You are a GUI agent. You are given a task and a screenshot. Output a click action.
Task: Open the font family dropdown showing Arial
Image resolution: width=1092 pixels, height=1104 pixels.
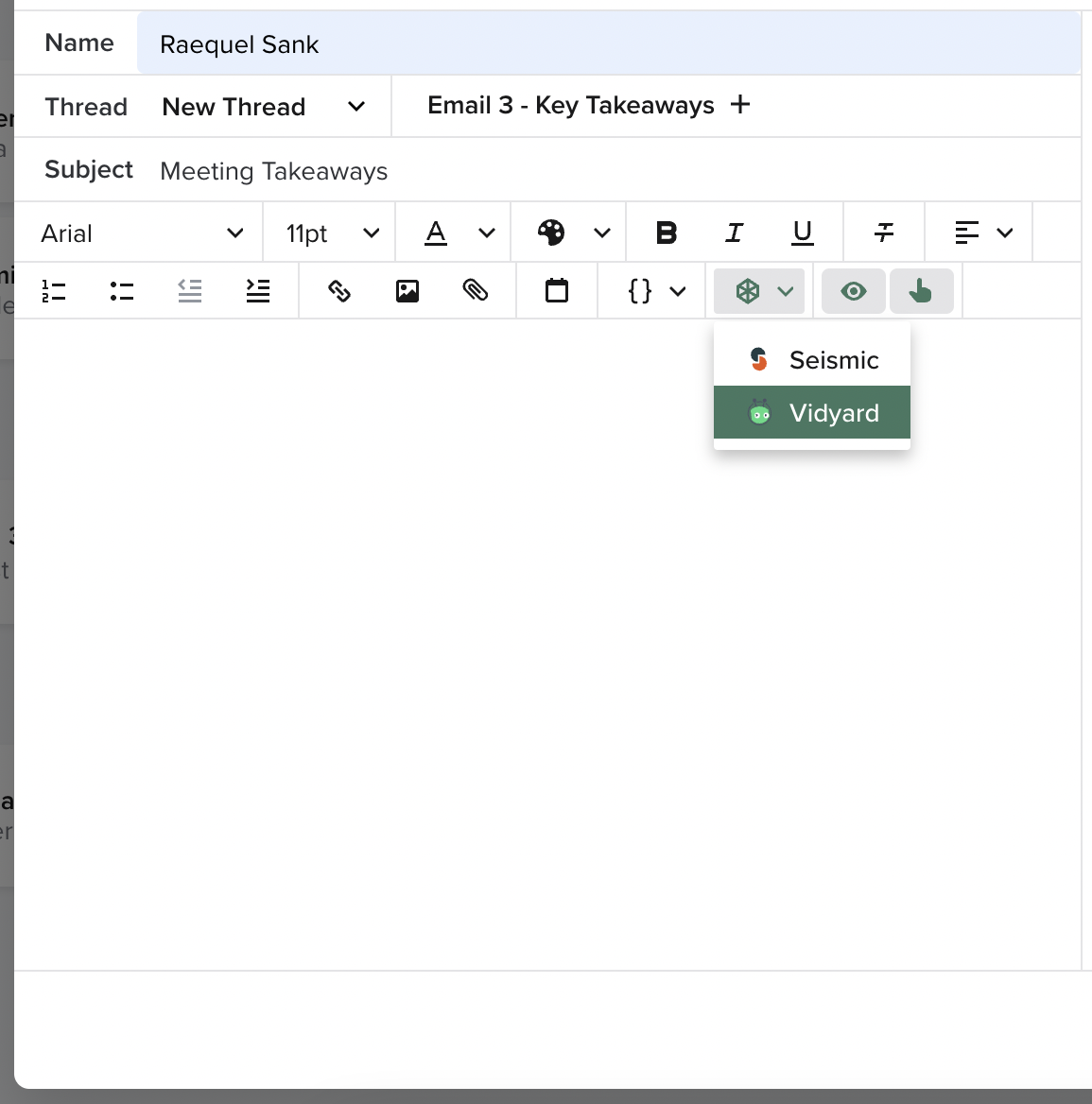[x=138, y=233]
